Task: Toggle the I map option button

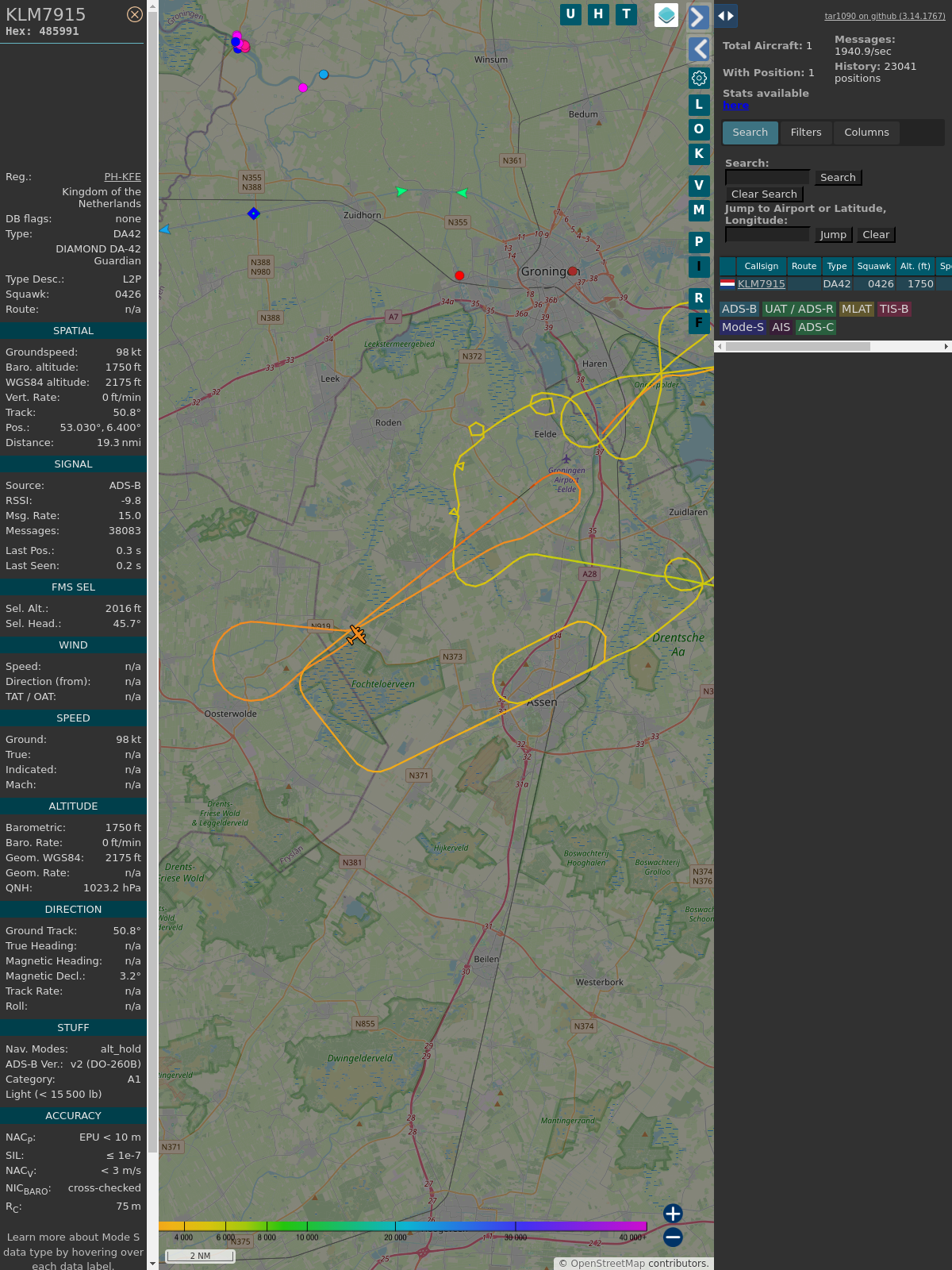Action: click(699, 266)
